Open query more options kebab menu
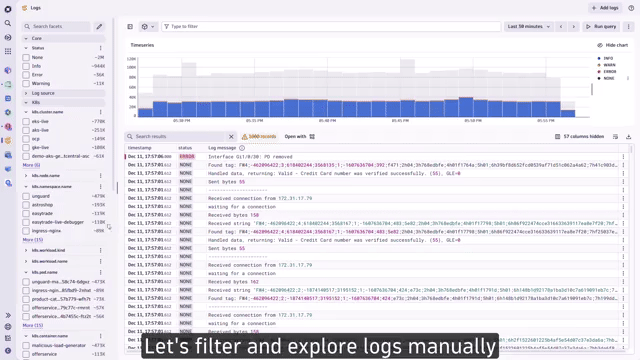 (629, 27)
